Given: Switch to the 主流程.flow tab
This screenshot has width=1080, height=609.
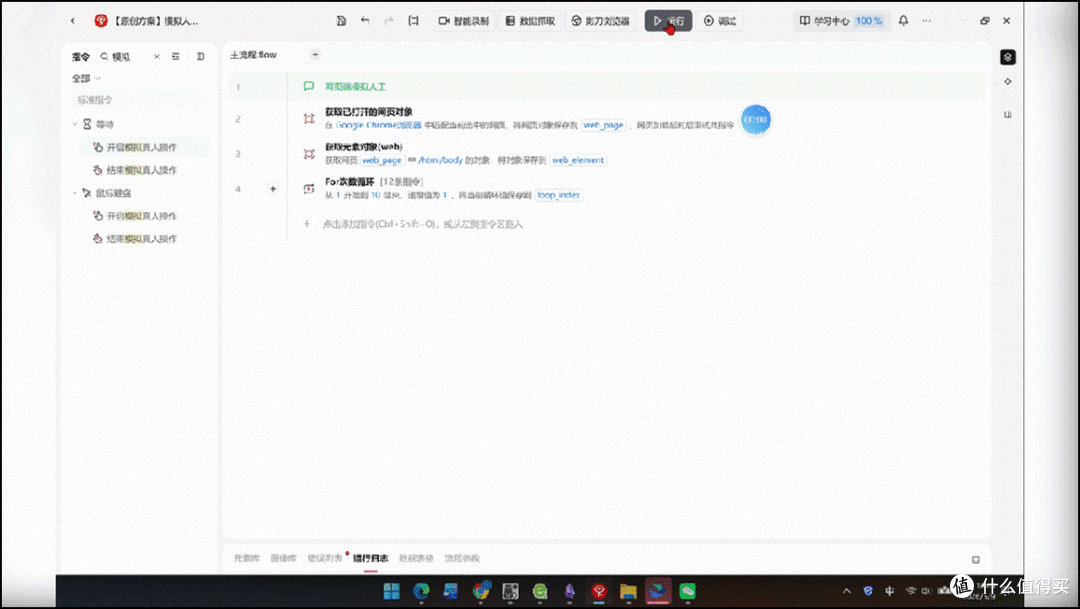Looking at the screenshot, I should click(x=253, y=54).
